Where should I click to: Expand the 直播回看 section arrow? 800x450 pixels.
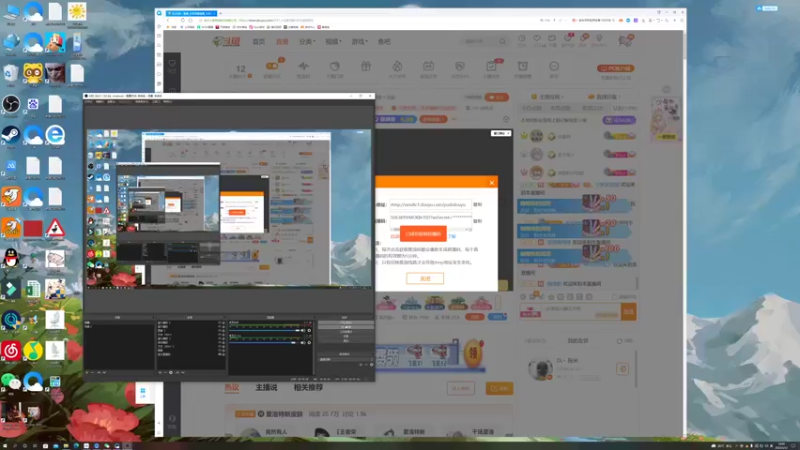click(619, 96)
